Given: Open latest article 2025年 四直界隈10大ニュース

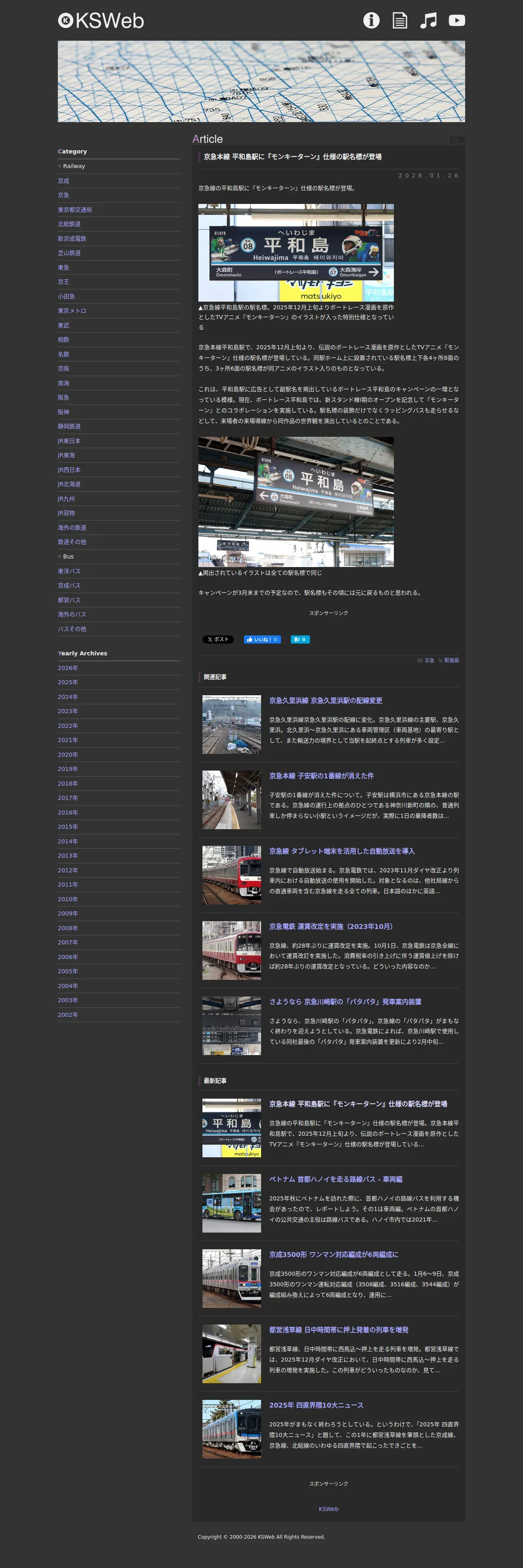Looking at the screenshot, I should (316, 1405).
